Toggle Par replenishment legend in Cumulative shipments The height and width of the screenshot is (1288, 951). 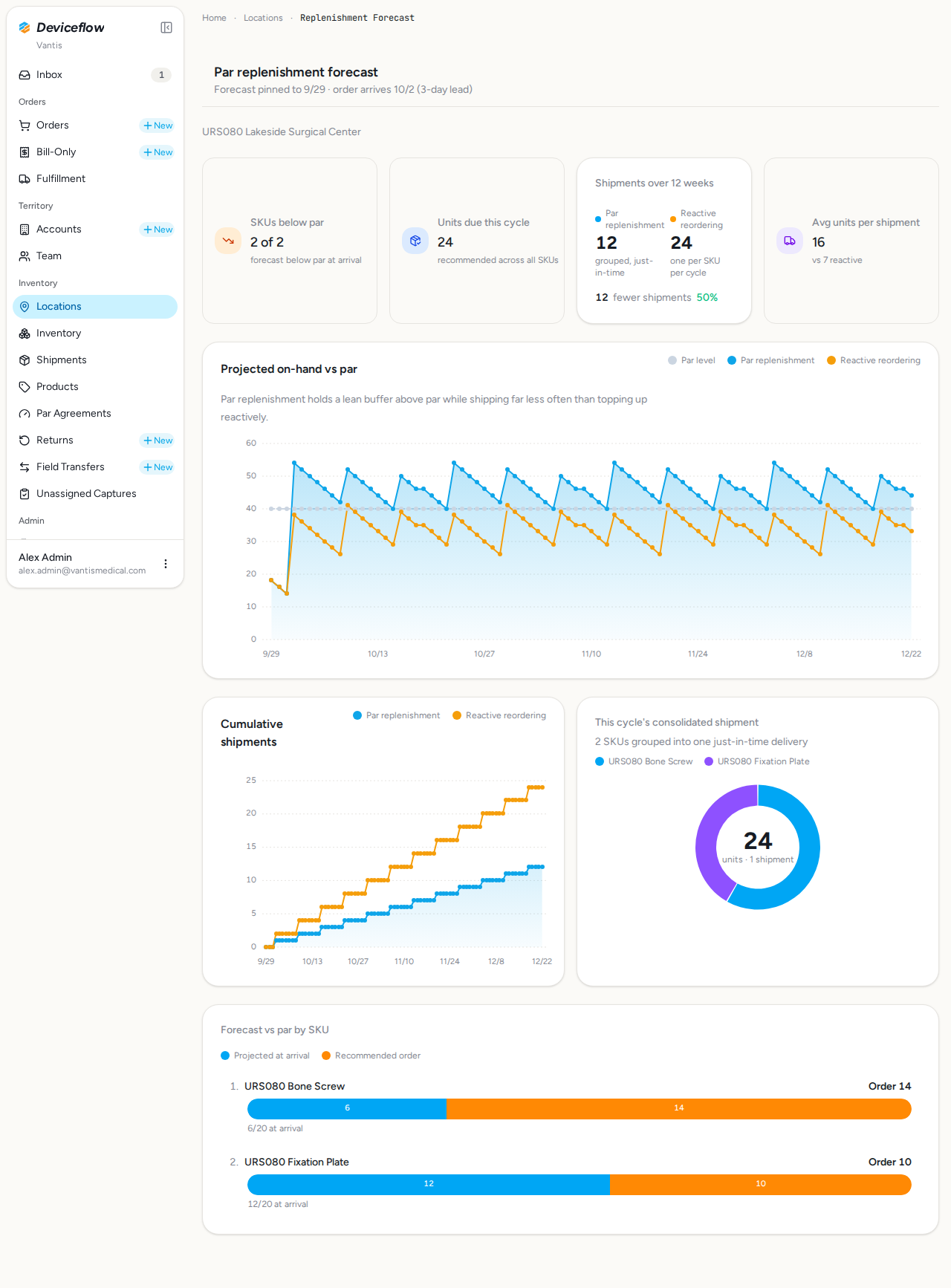tap(397, 715)
